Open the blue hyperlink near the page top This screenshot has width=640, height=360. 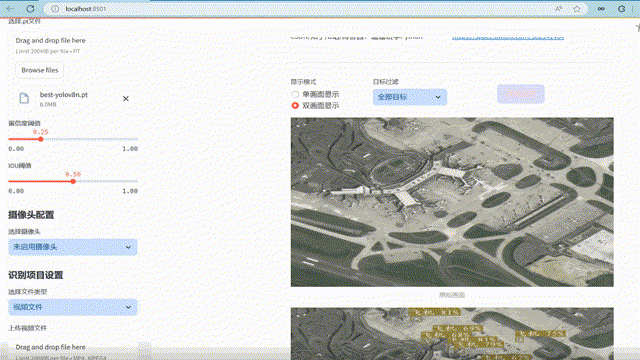tap(508, 37)
